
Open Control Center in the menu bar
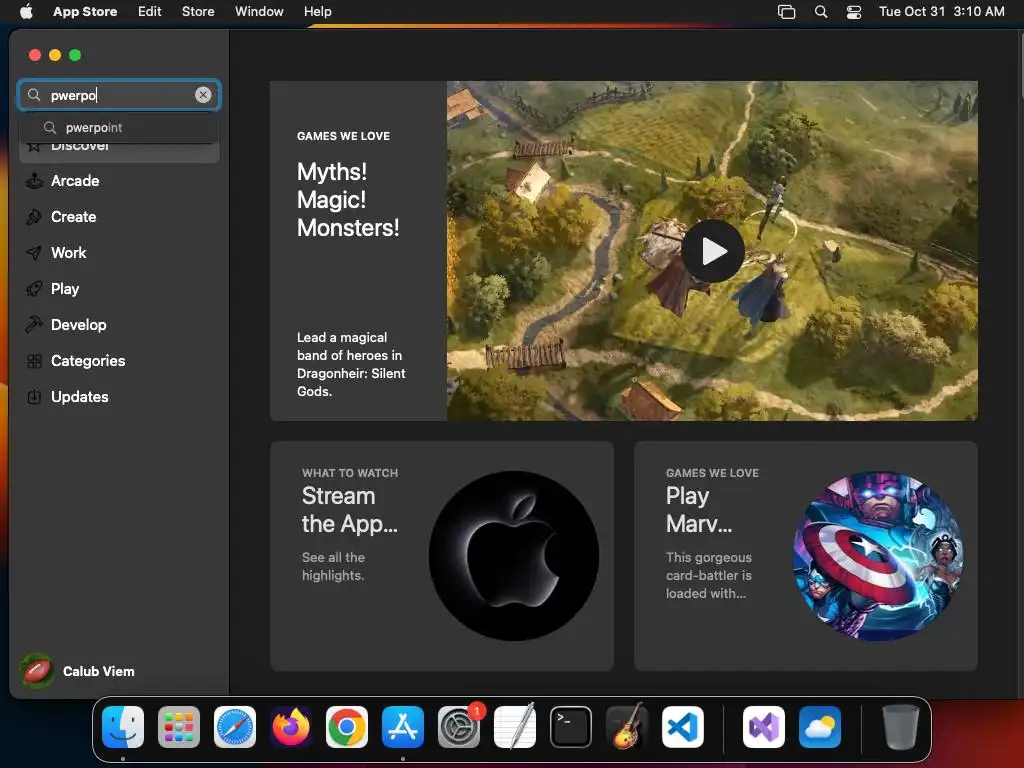click(x=854, y=12)
